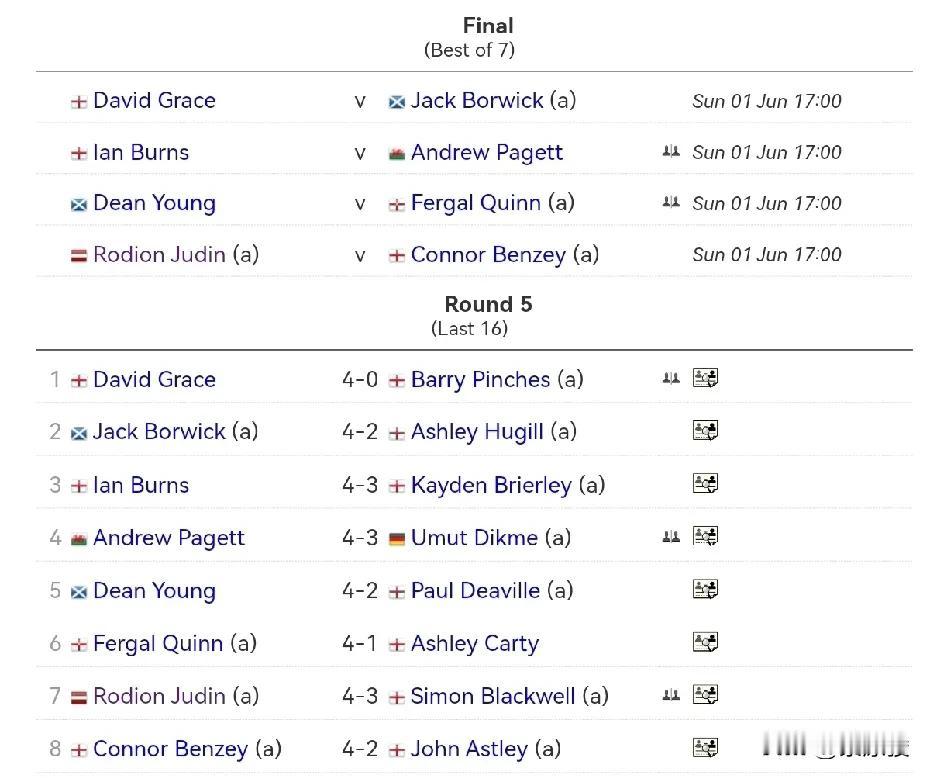
Task: Open match details icon for Rodion Judin 4-3 row
Action: point(705,694)
